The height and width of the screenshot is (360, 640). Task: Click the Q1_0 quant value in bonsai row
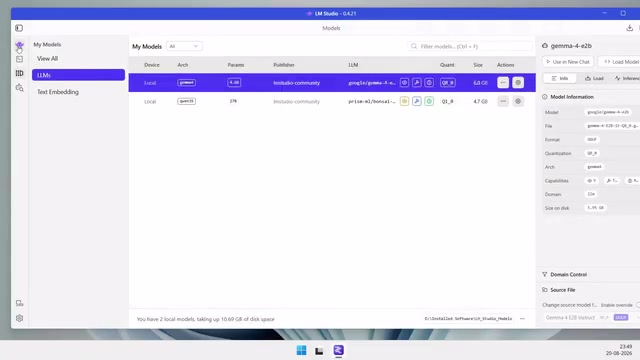coord(447,101)
